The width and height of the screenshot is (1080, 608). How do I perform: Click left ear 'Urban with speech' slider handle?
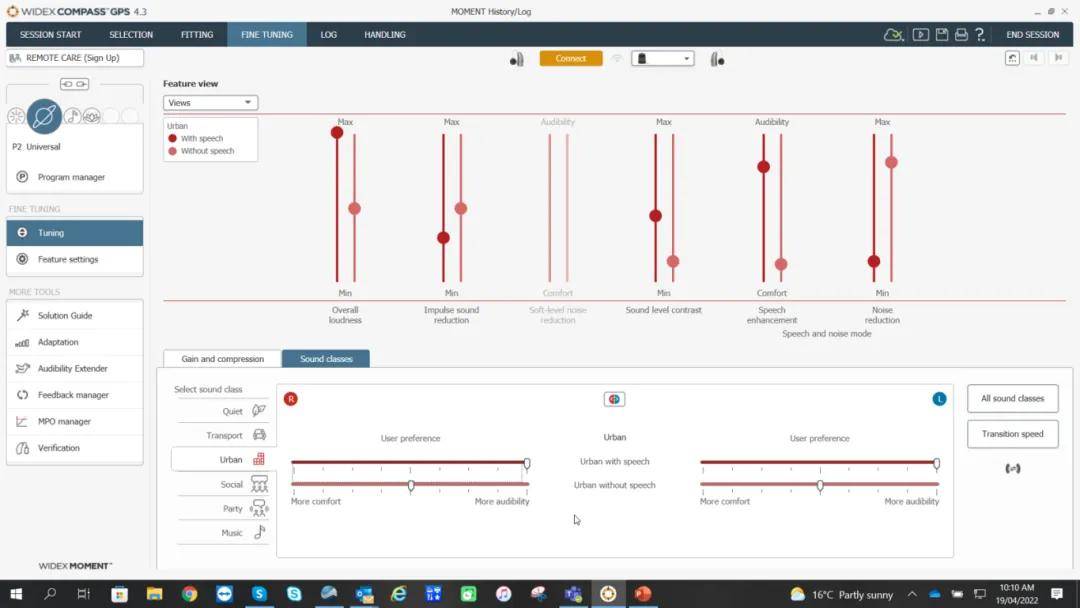pyautogui.click(x=937, y=464)
